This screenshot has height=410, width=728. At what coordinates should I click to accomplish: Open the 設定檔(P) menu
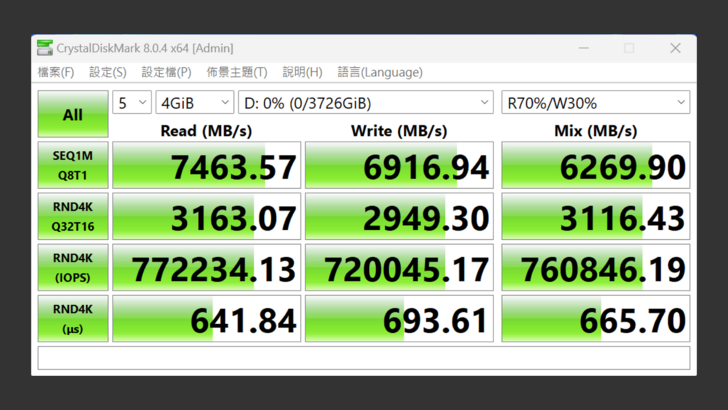tap(166, 72)
